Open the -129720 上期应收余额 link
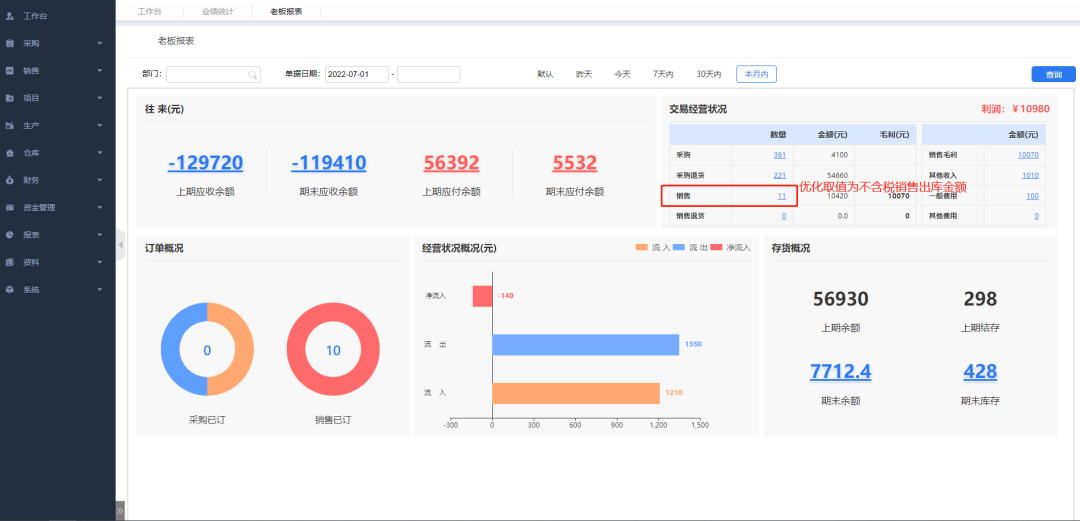 click(x=205, y=163)
